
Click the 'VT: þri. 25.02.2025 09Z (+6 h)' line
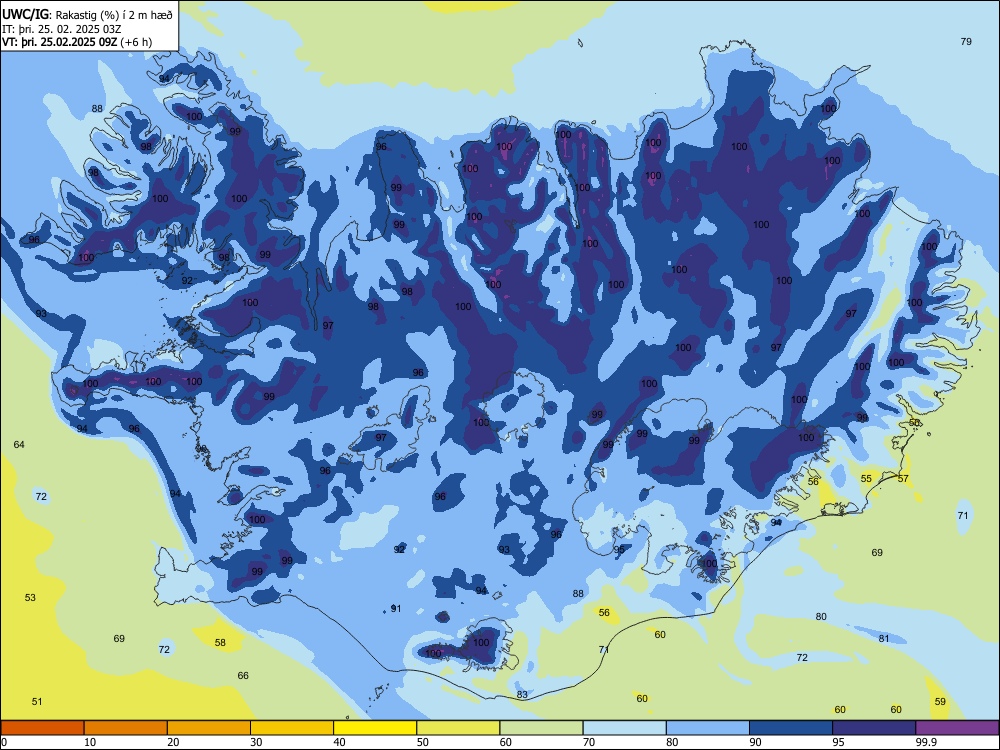point(77,42)
